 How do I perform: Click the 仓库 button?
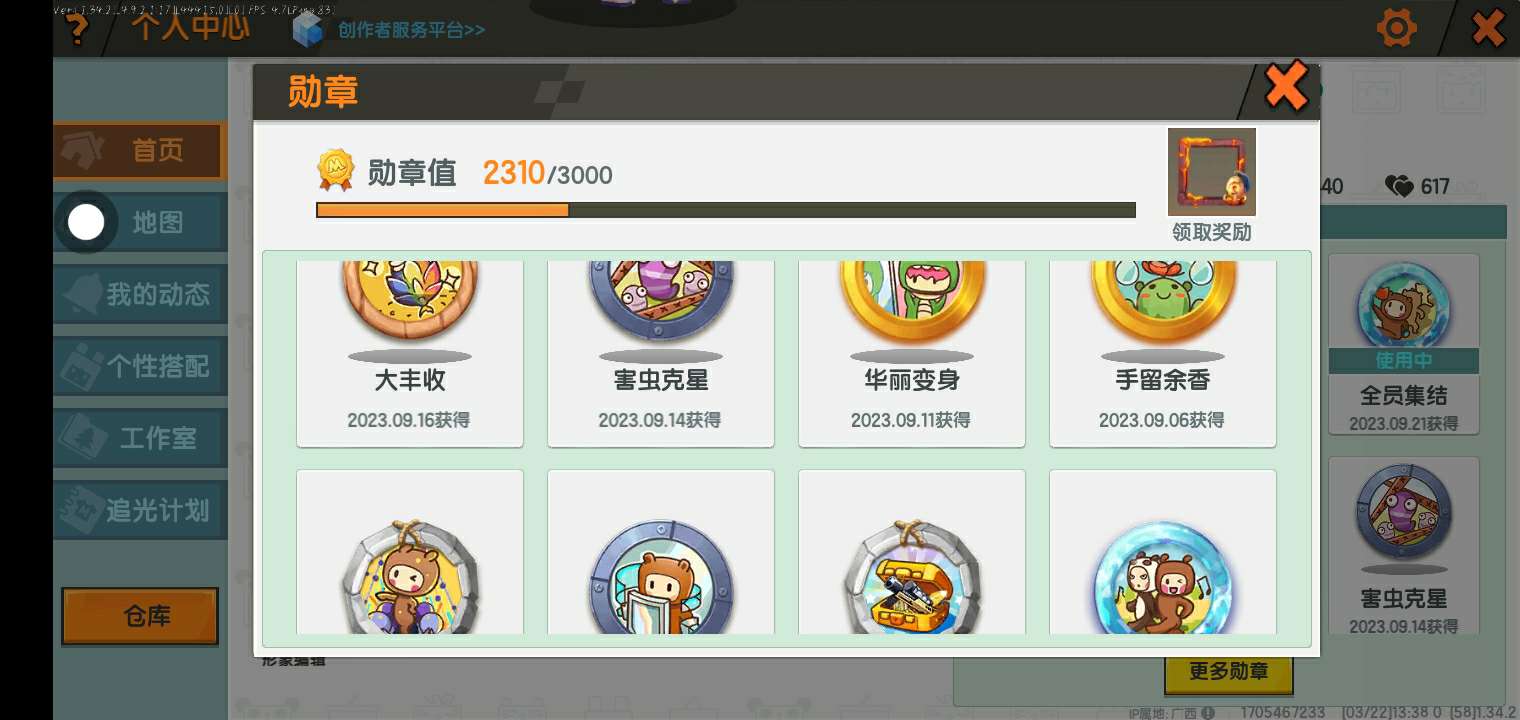(x=140, y=616)
